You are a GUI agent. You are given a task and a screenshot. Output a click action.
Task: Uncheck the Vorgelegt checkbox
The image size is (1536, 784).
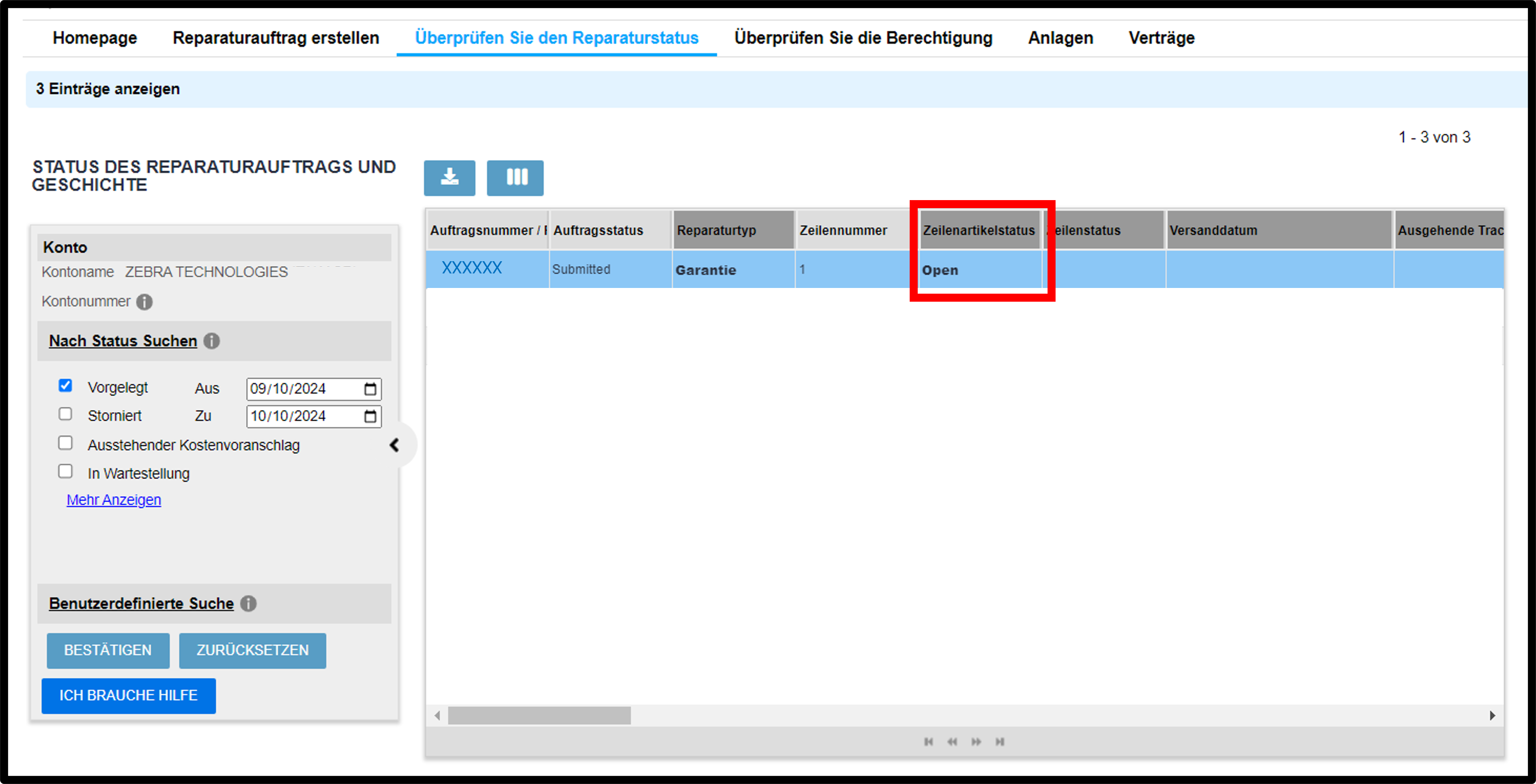click(x=66, y=386)
